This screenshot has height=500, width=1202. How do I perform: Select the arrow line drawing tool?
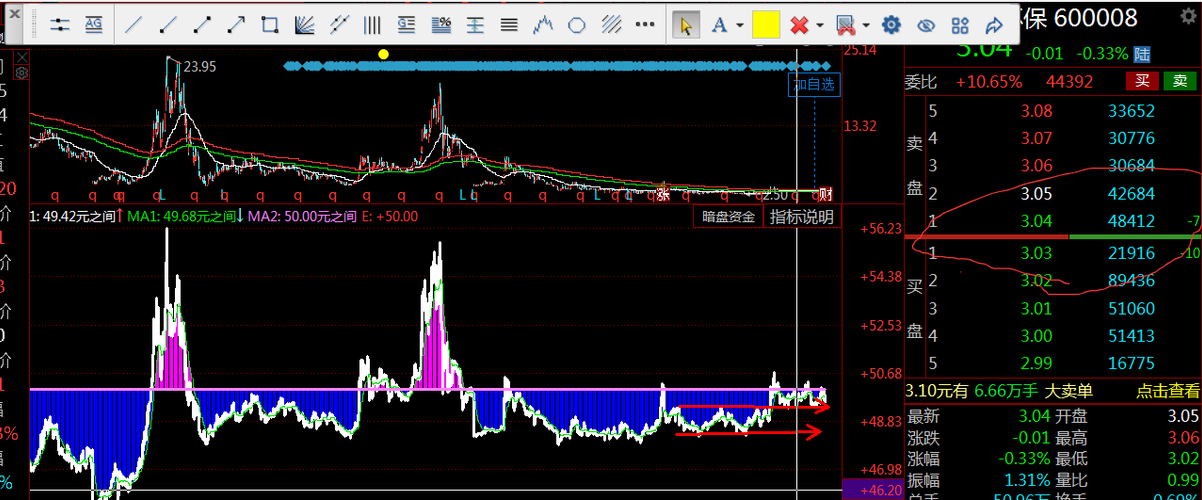pos(236,24)
